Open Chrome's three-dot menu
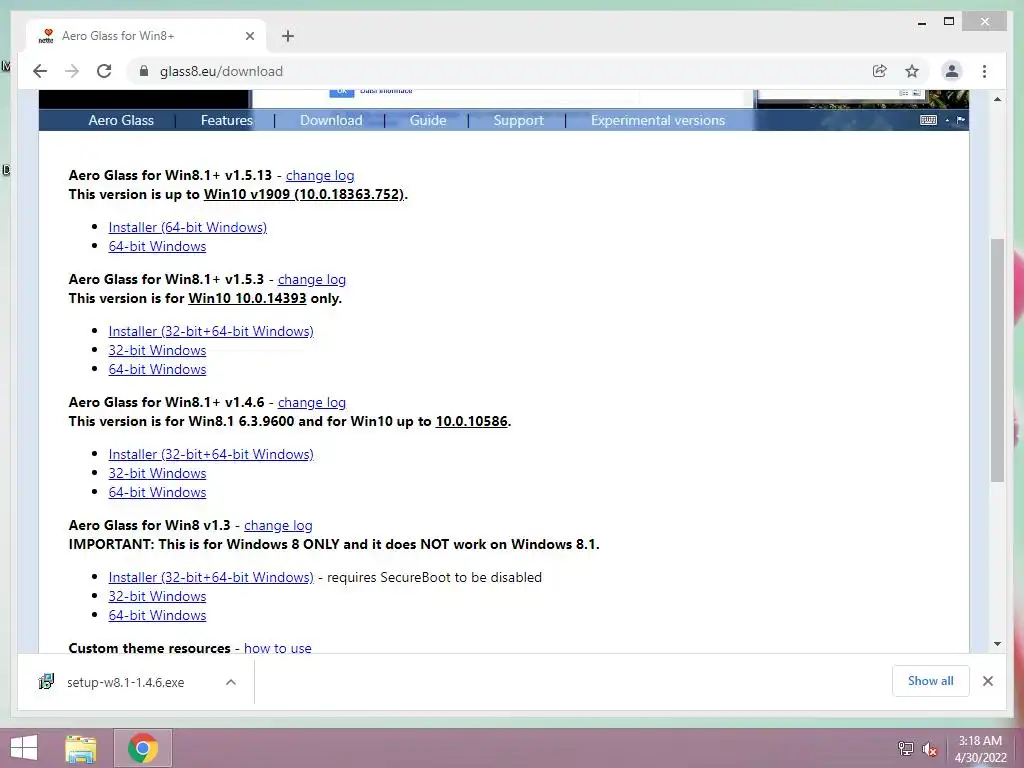The image size is (1024, 768). [x=984, y=71]
